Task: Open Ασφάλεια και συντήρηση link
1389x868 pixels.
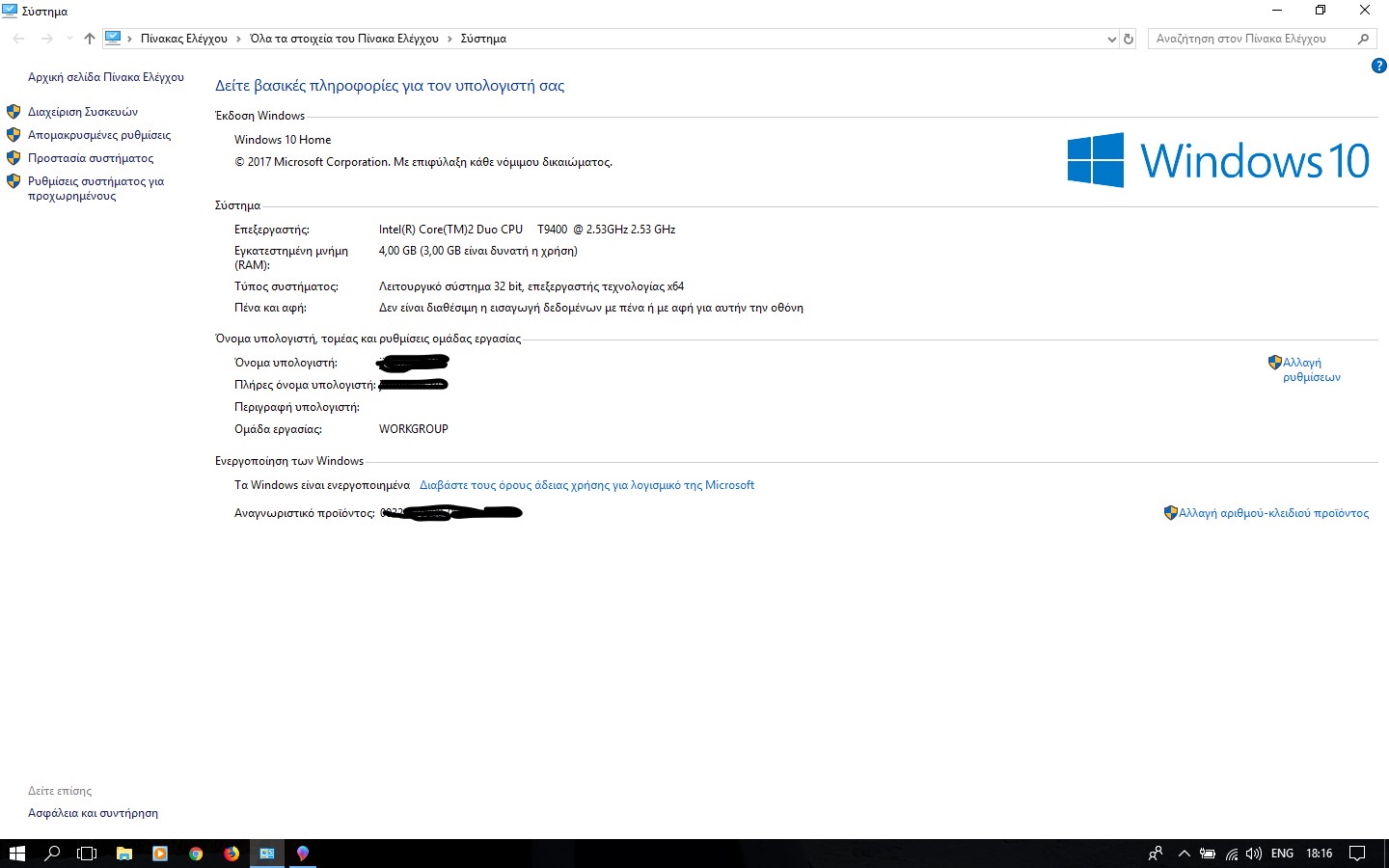Action: [93, 813]
